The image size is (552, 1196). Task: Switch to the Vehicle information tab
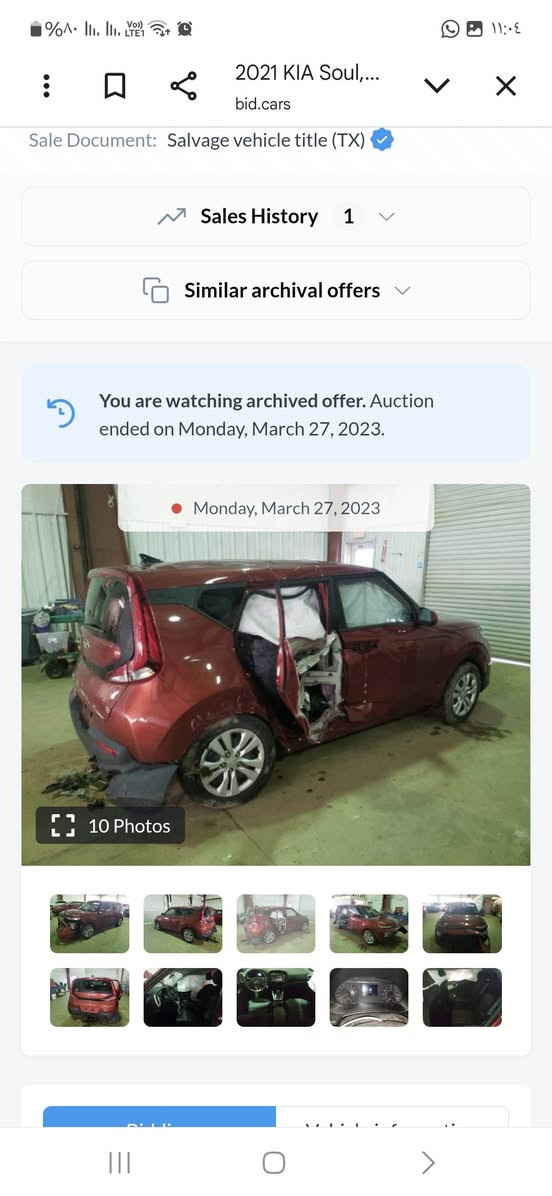(x=392, y=1117)
